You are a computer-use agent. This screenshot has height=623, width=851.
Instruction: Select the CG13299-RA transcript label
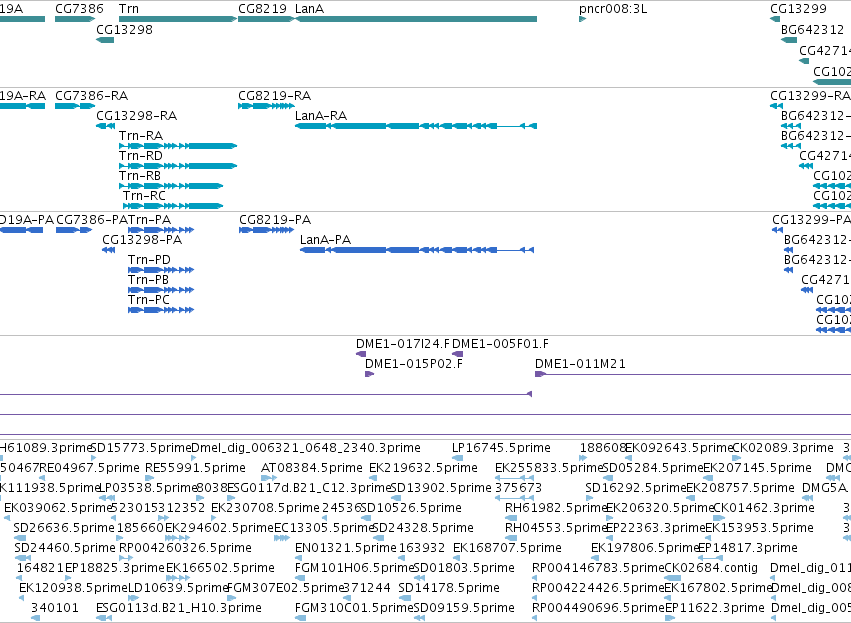[810, 96]
